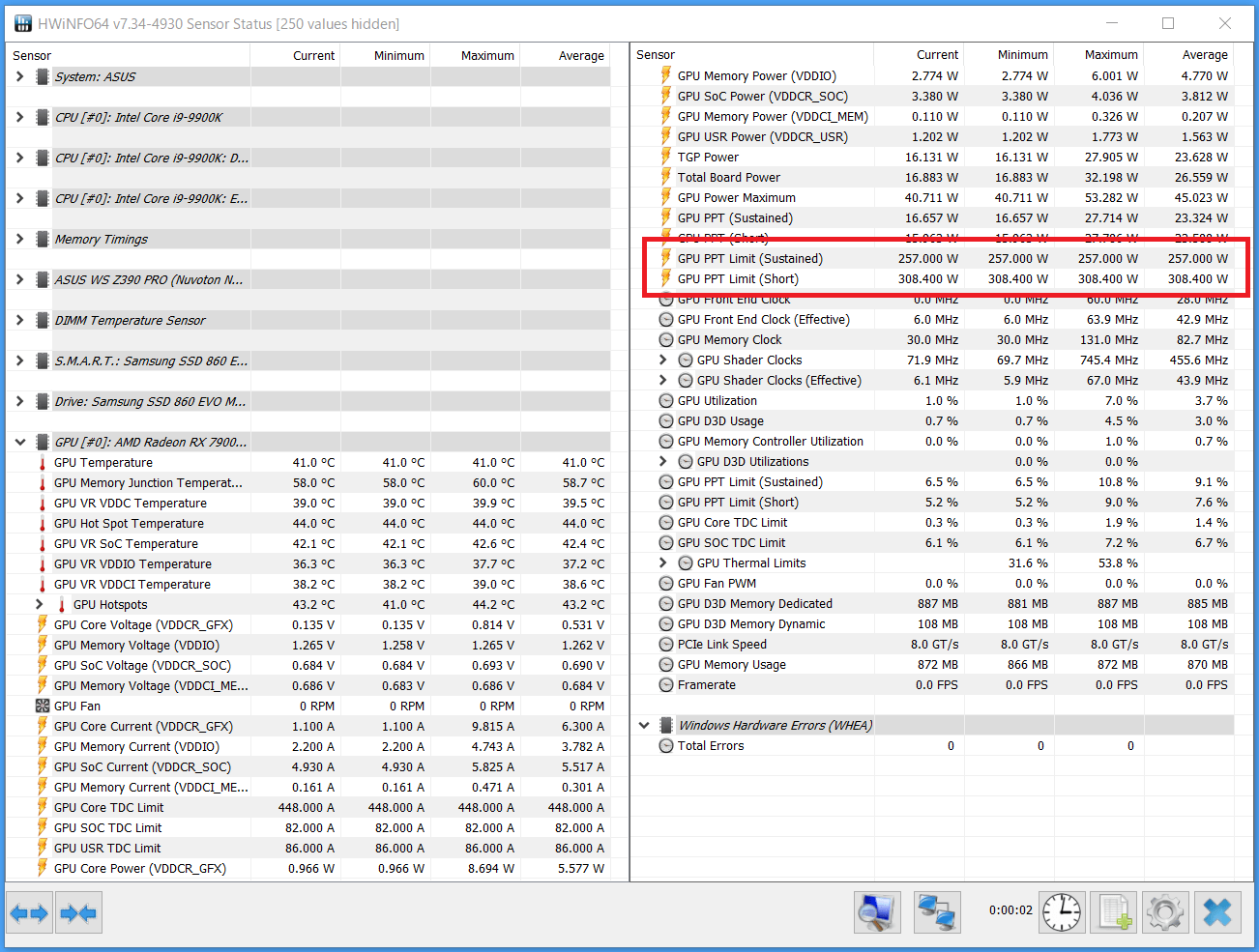Click the icon beside GPU Fan PWM
Screen dimensions: 1259x952
click(666, 583)
